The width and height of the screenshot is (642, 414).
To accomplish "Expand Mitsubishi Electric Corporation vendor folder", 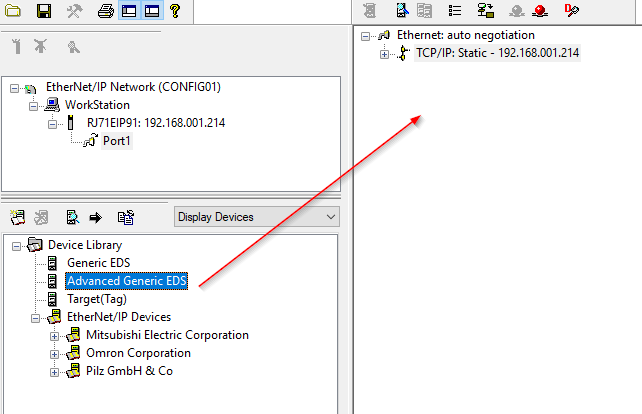I will coord(54,336).
